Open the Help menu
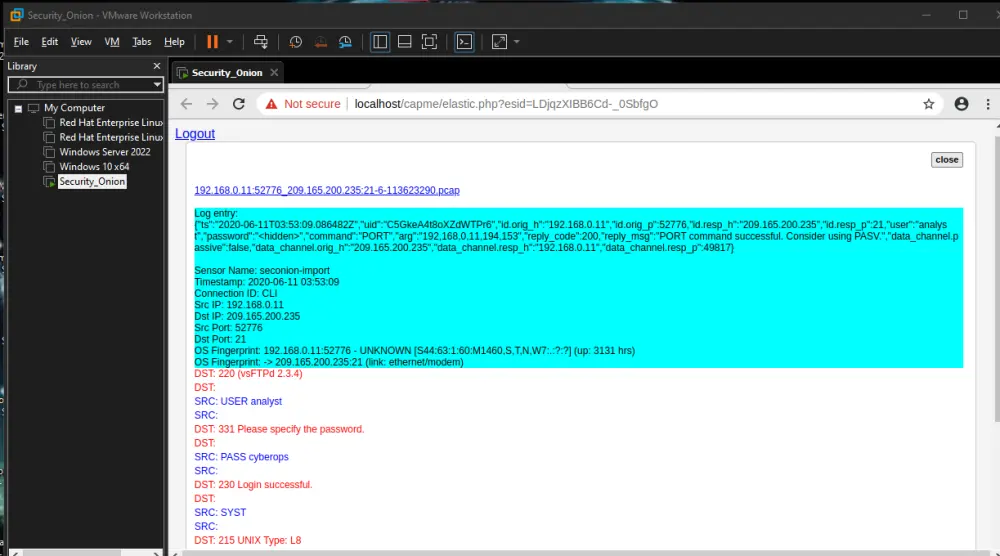This screenshot has height=556, width=1000. tap(174, 42)
